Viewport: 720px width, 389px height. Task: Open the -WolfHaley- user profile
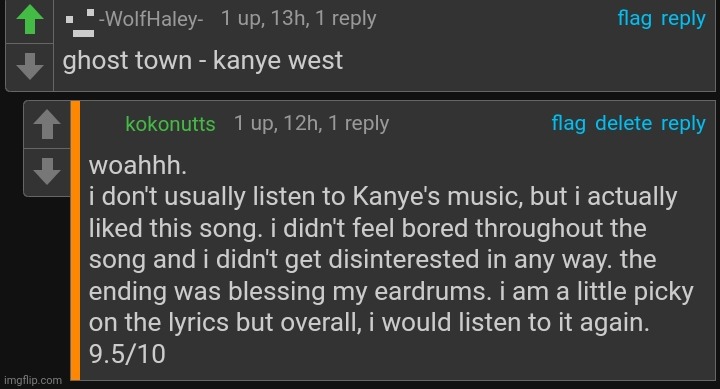pos(151,19)
